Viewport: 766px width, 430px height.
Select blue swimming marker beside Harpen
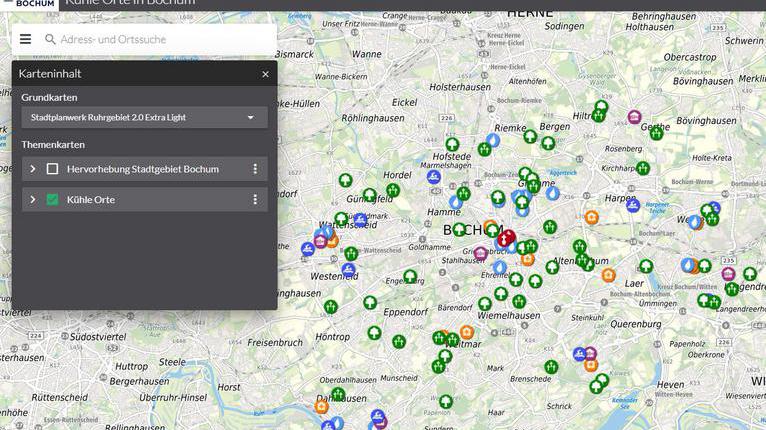633,205
